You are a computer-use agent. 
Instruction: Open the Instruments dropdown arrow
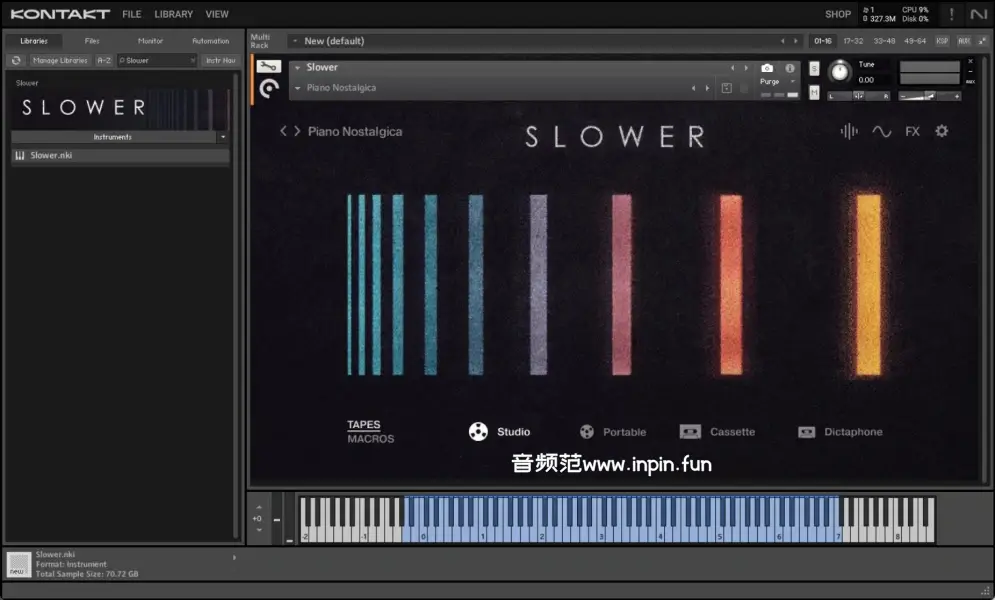click(223, 137)
